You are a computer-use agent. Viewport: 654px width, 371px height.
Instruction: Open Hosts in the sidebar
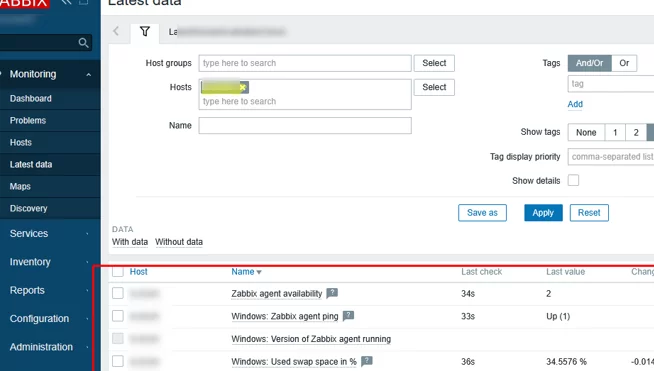point(21,142)
